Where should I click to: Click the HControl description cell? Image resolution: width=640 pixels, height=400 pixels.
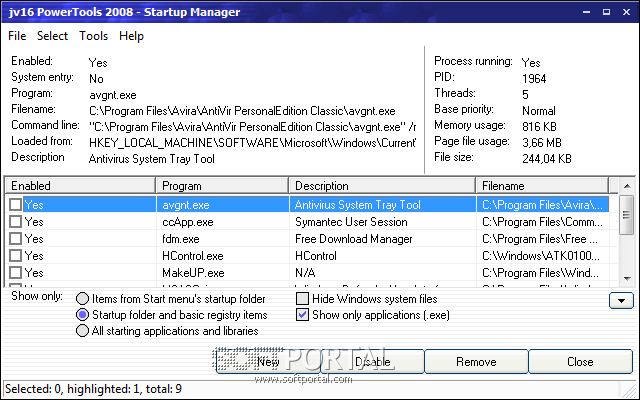click(382, 256)
